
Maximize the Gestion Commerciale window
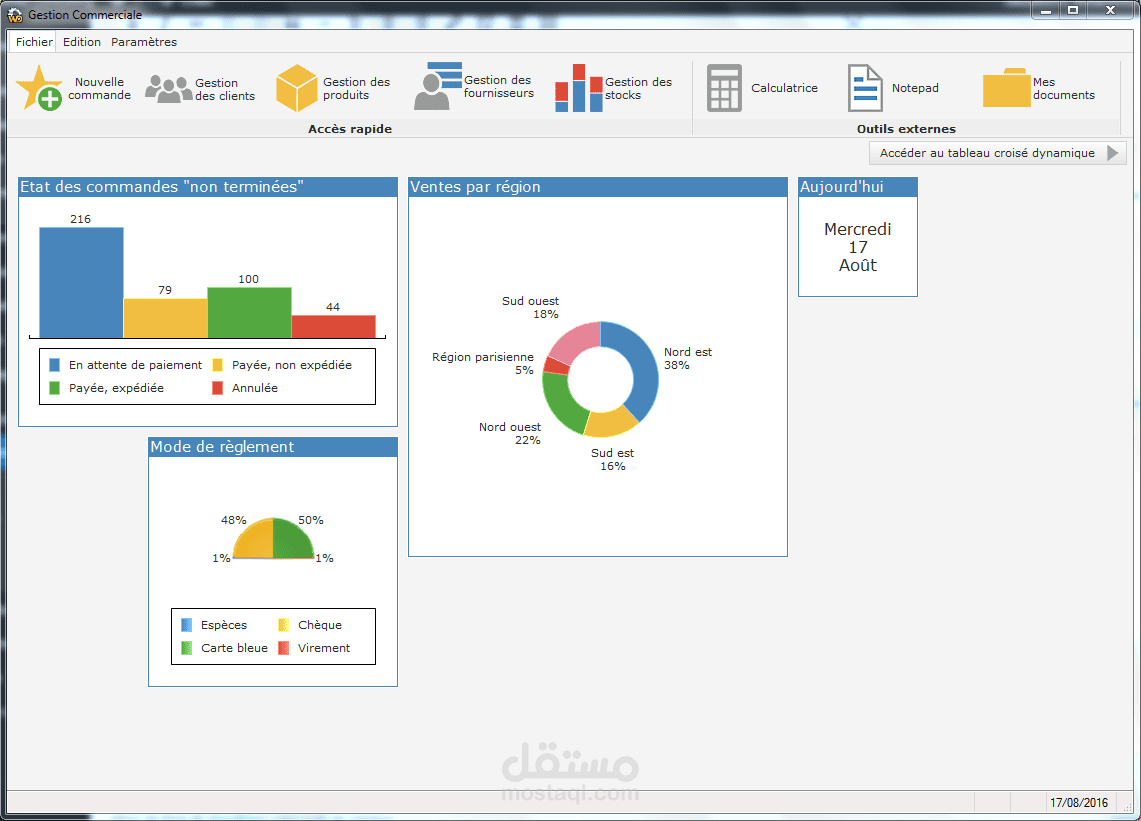(x=1073, y=10)
